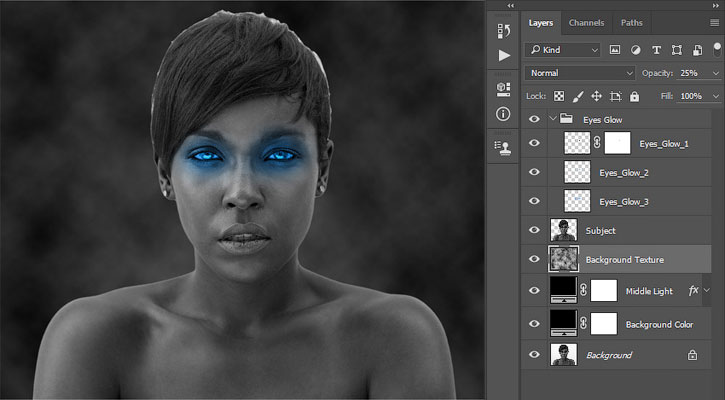
Task: Click link icon on Background Color layer
Action: [584, 324]
